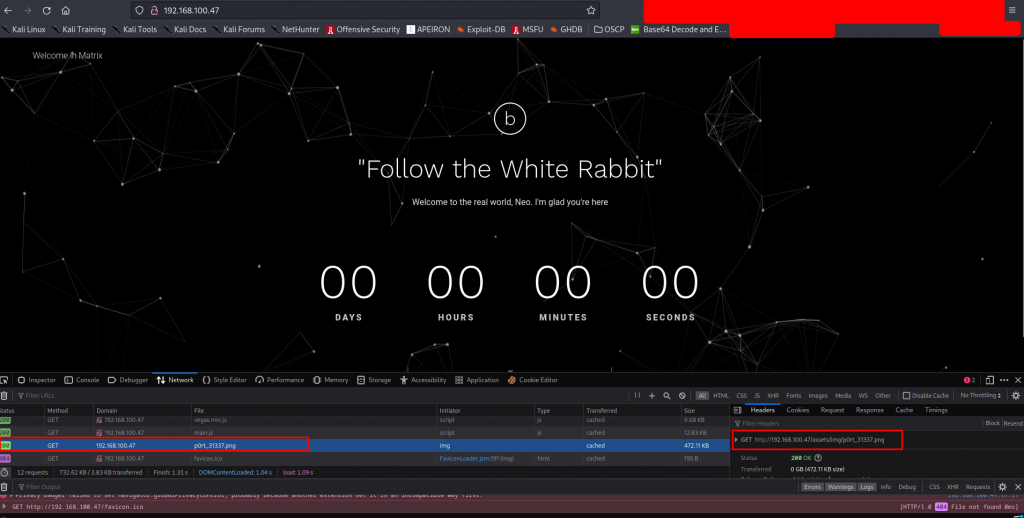1024x518 pixels.
Task: Open the No Throttling dropdown
Action: [x=980, y=395]
